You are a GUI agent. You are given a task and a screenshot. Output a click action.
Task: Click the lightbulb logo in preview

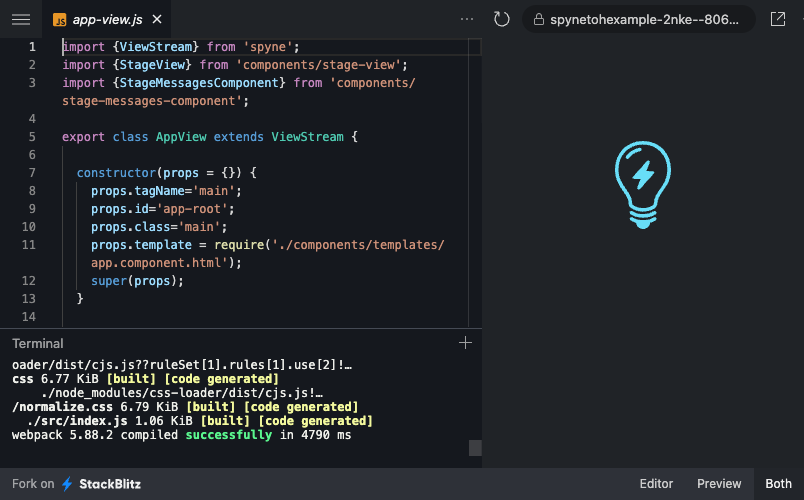click(x=643, y=185)
